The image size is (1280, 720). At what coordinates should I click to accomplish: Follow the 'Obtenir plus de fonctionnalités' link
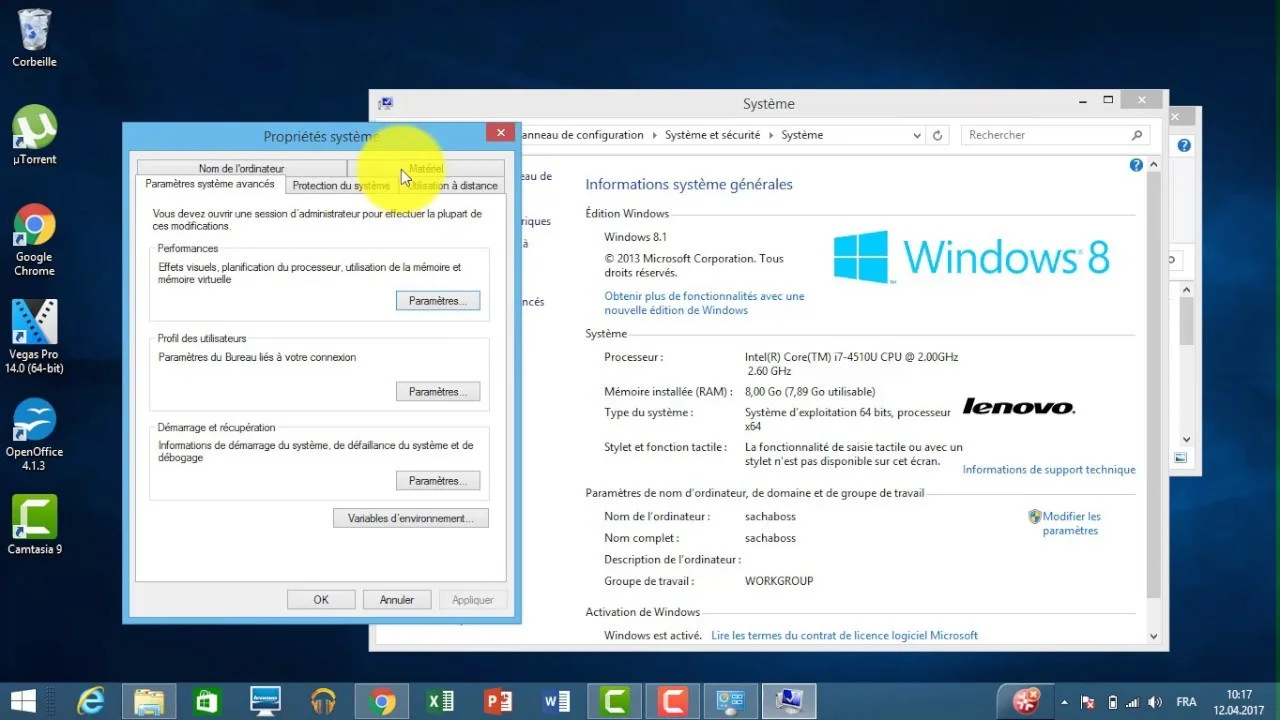[x=704, y=303]
